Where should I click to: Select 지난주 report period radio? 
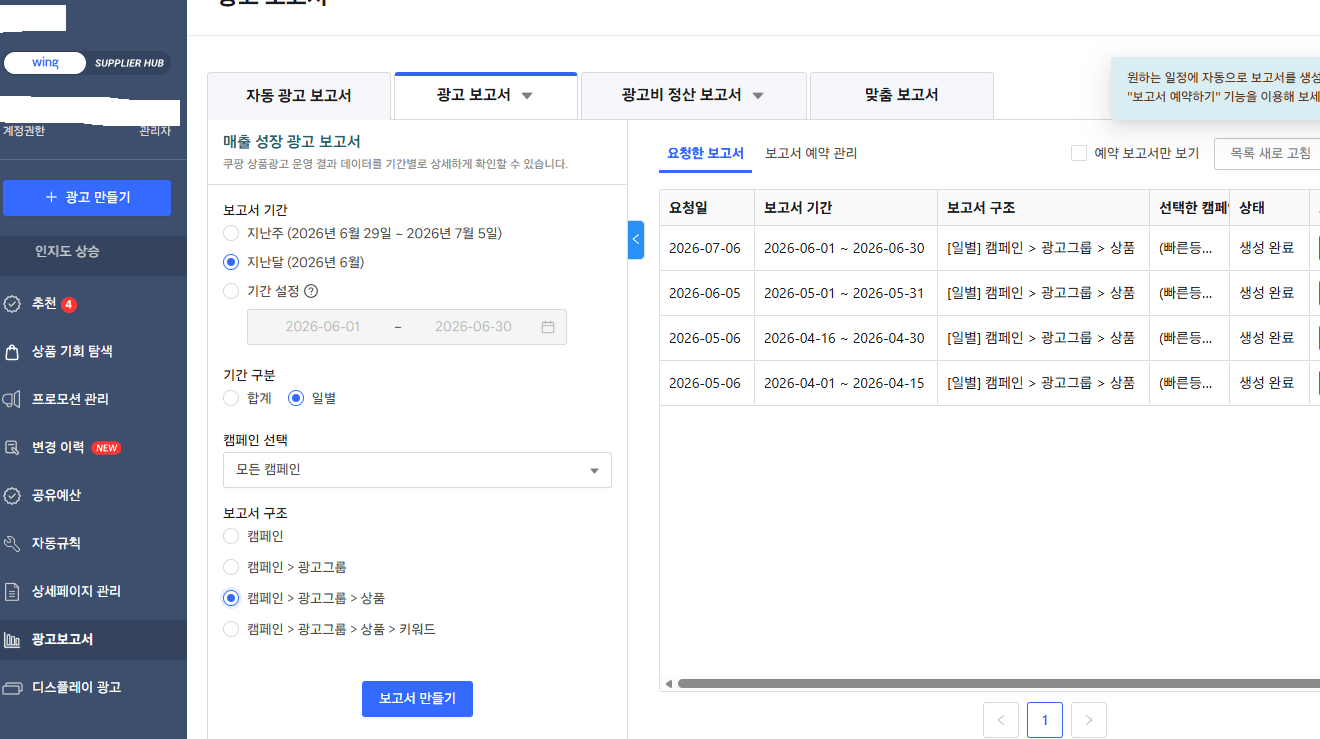click(231, 233)
